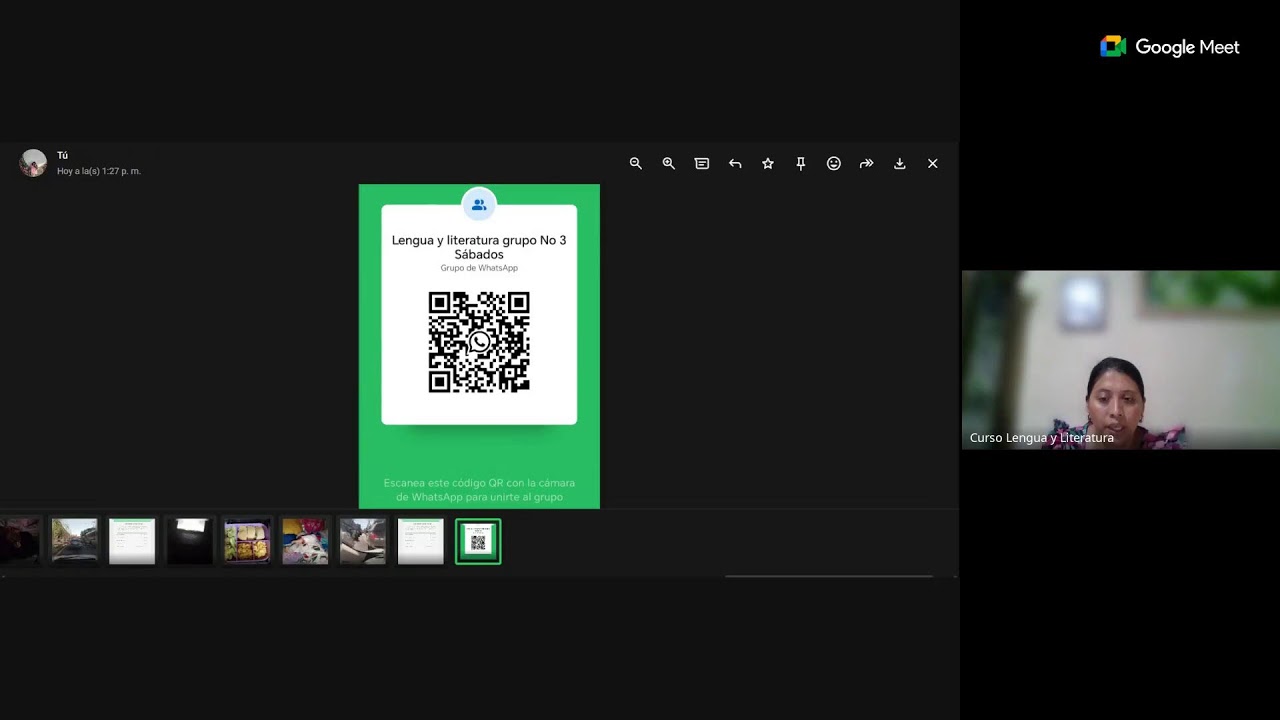Forward the QR code image
Viewport: 1280px width, 720px height.
pyautogui.click(x=866, y=164)
